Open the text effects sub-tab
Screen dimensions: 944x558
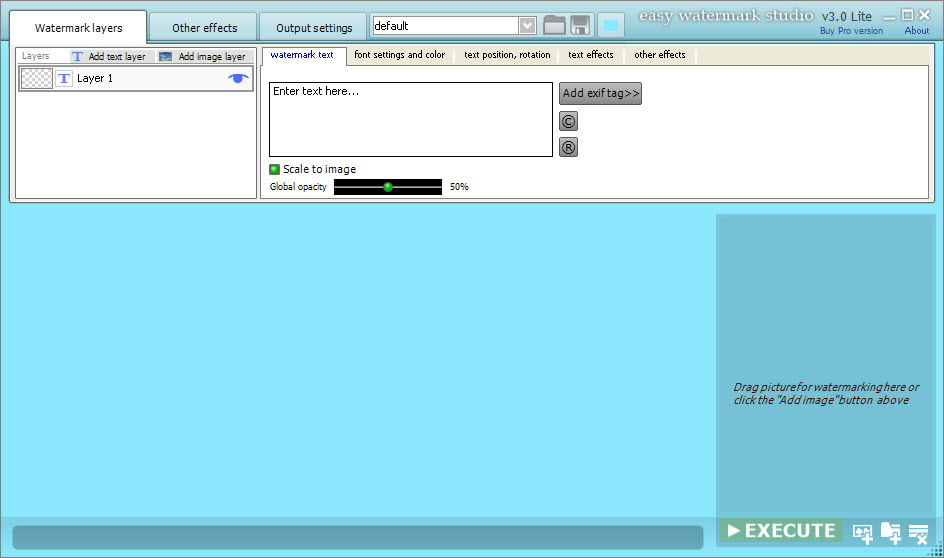pos(591,55)
